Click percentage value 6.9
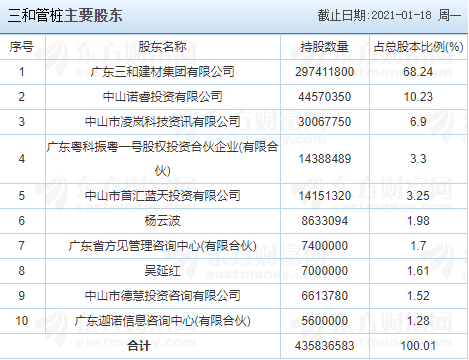 (418, 122)
